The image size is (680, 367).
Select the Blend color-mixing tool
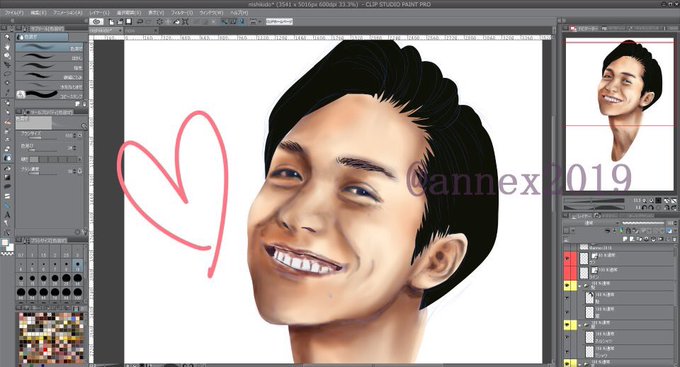tap(7, 158)
